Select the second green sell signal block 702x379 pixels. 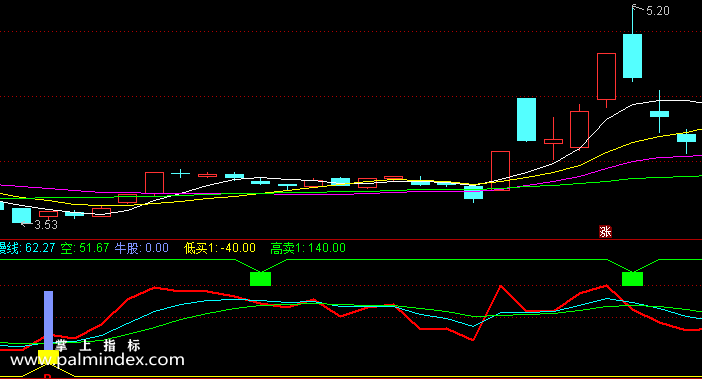[x=632, y=279]
